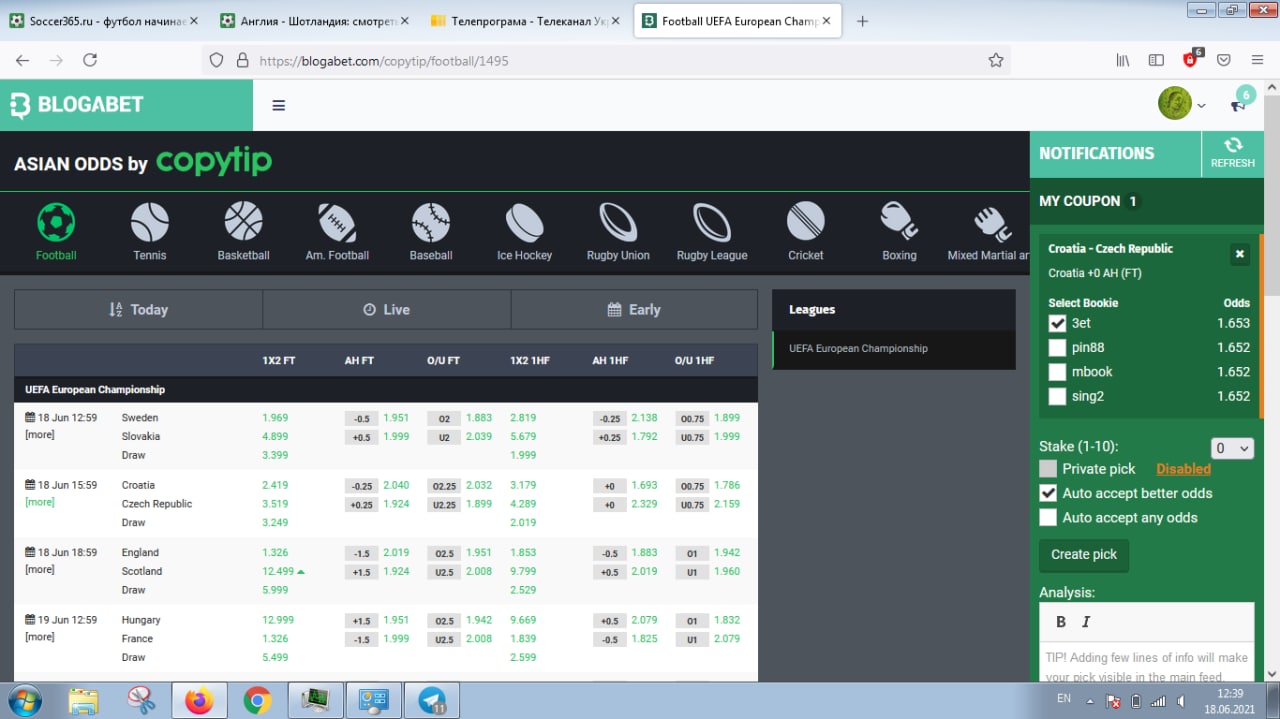The width and height of the screenshot is (1280, 719).
Task: Select the Rugby Union sport icon
Action: tap(618, 222)
